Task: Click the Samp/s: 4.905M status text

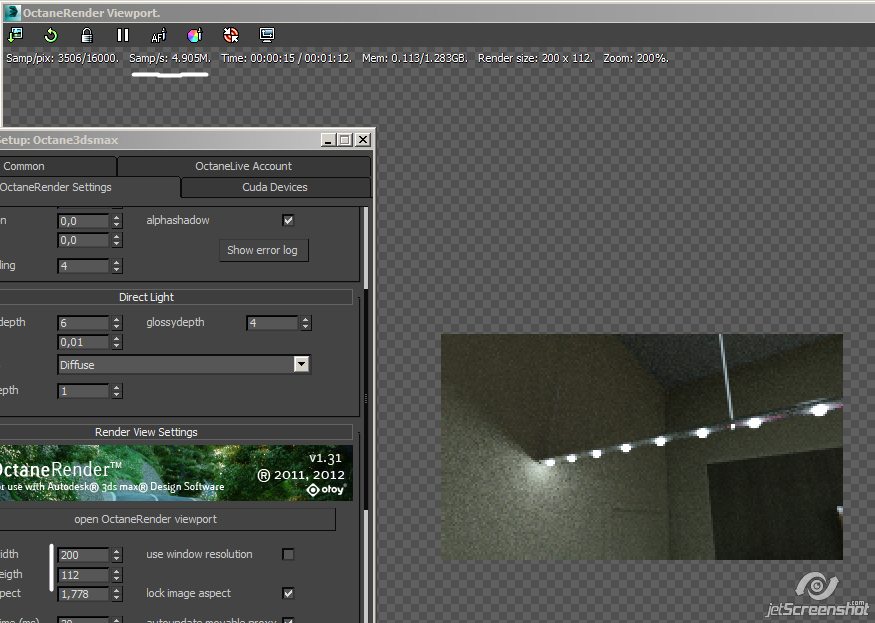Action: 170,58
